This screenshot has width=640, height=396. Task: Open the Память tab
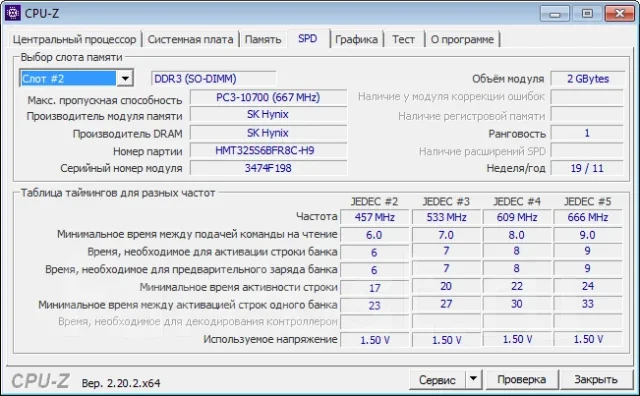pos(263,40)
